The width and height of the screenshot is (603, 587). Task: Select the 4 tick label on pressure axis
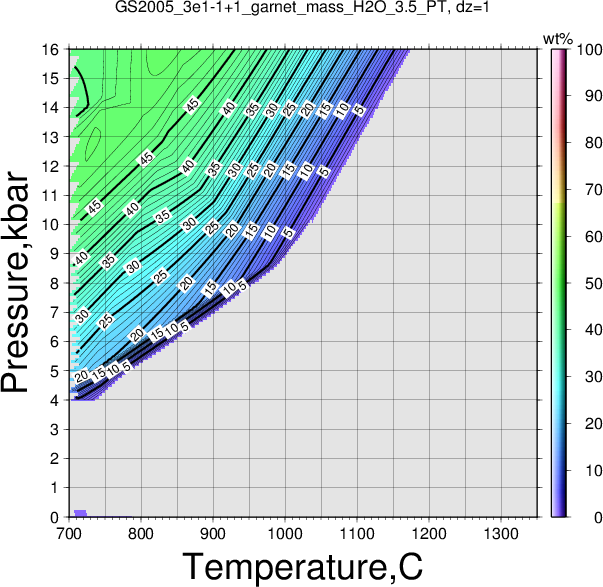(55, 400)
